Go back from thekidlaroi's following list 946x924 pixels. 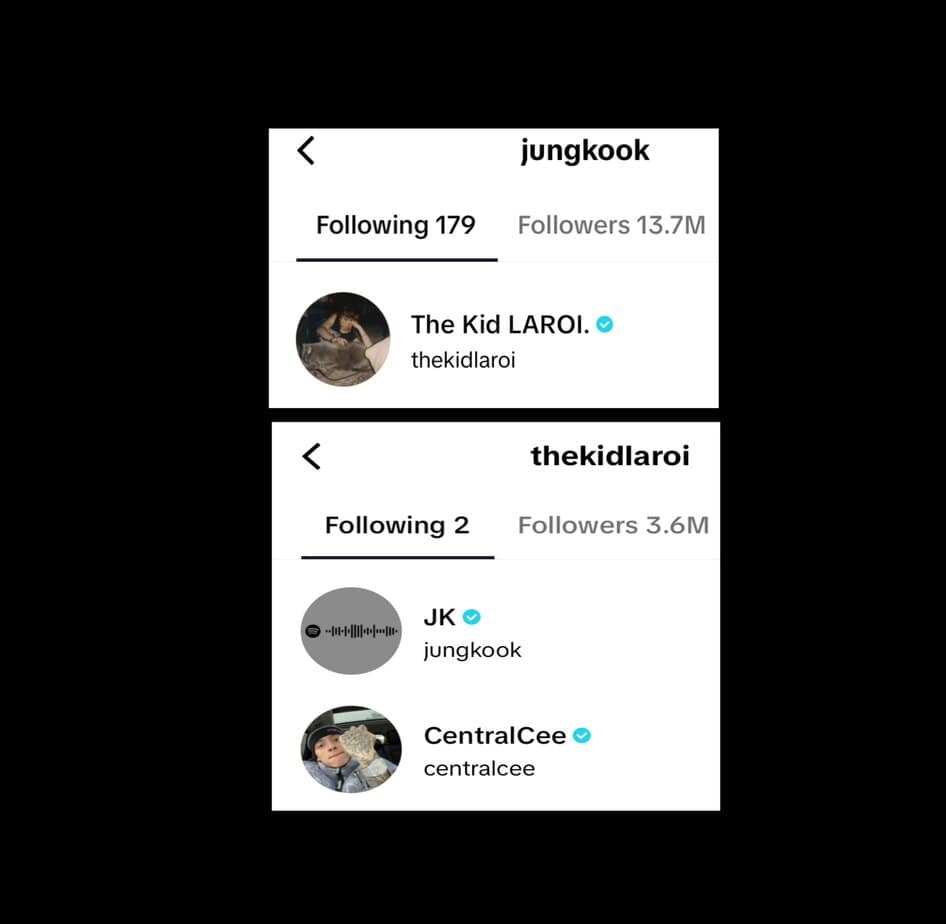pos(311,457)
